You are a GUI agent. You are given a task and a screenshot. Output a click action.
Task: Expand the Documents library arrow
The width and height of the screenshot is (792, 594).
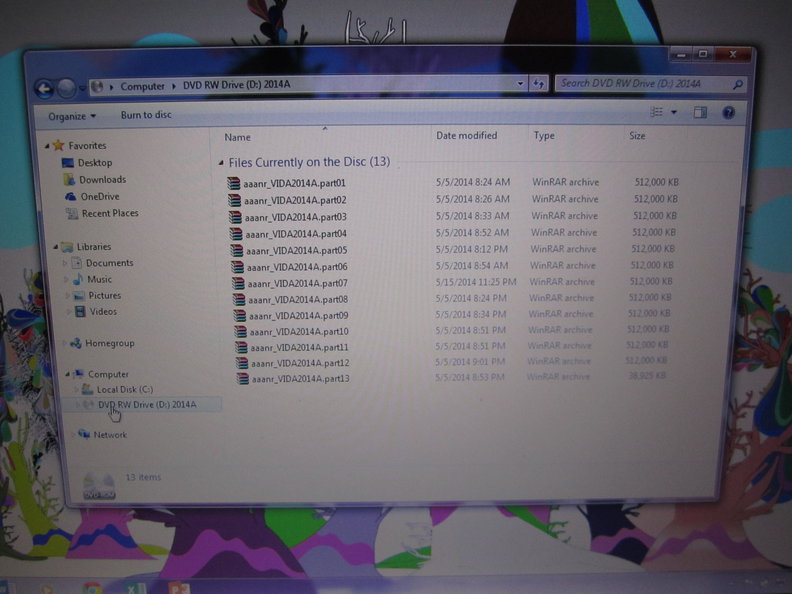click(x=64, y=263)
